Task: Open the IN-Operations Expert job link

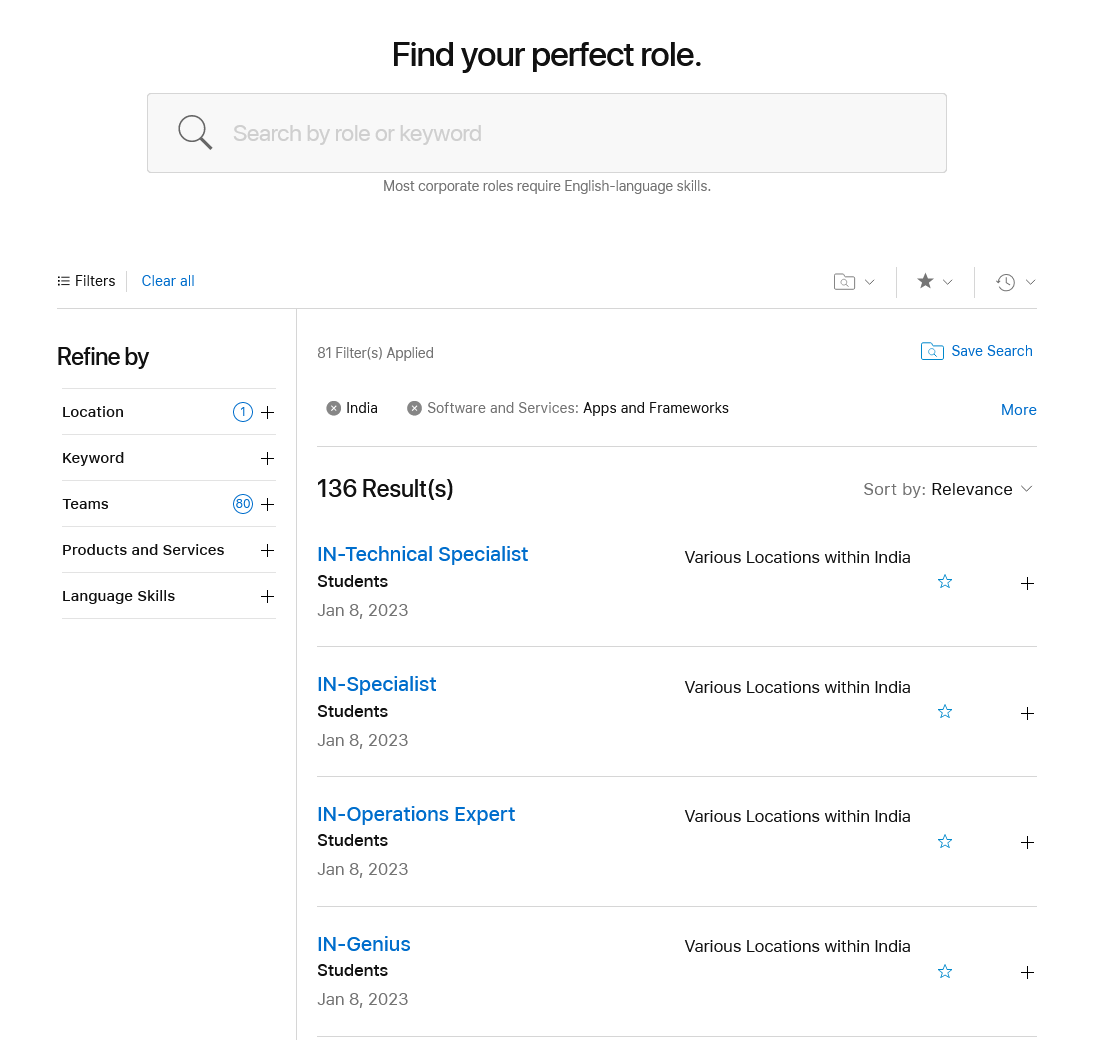Action: coord(416,814)
